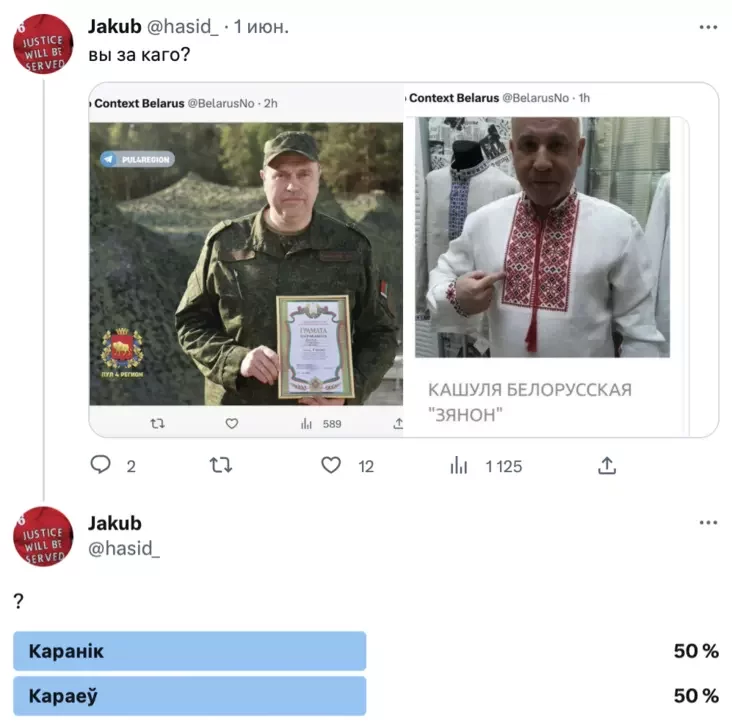Open the embroidered shirt photo
Viewport: 732px width, 727px height.
click(542, 237)
